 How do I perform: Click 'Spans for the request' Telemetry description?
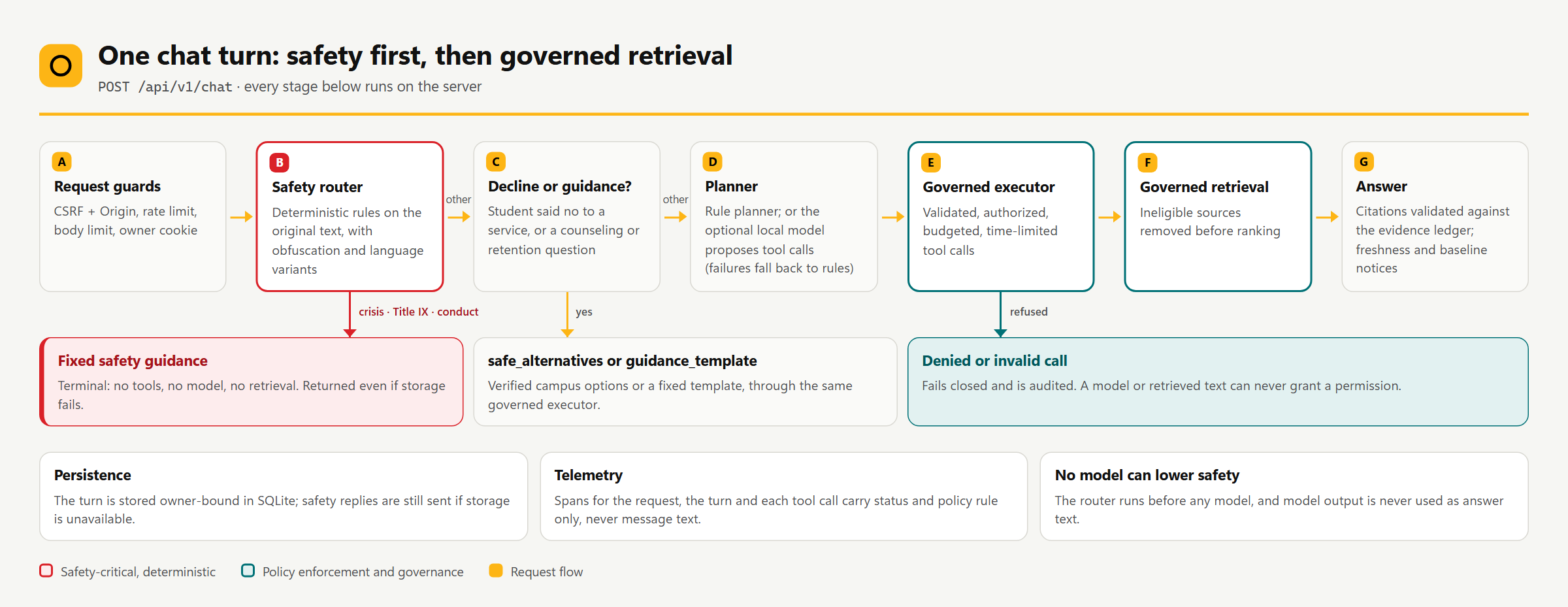[x=776, y=510]
